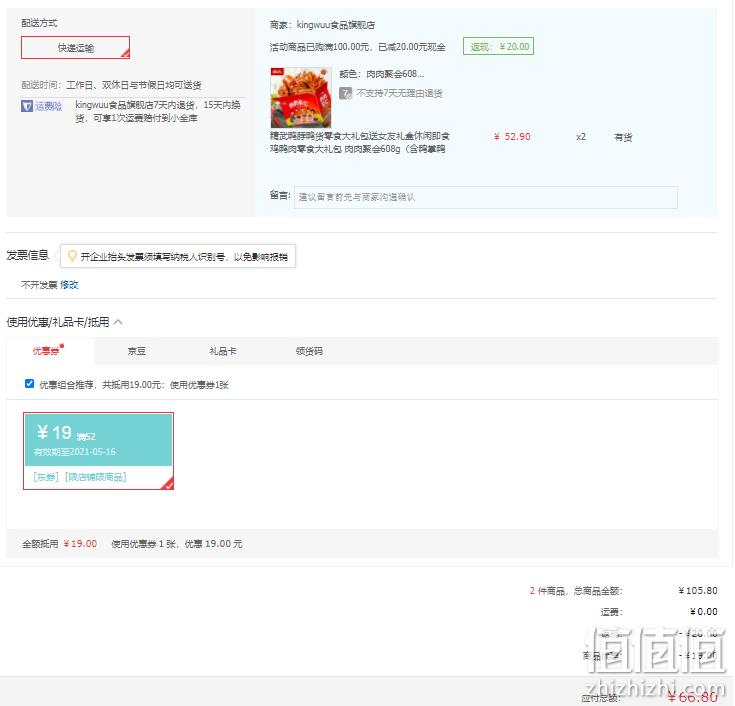Switch to the 京豆 tab

[137, 351]
